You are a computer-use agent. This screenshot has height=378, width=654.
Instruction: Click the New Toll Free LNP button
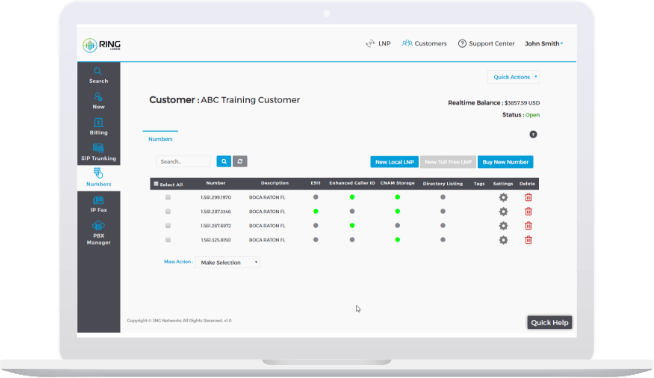tap(448, 162)
